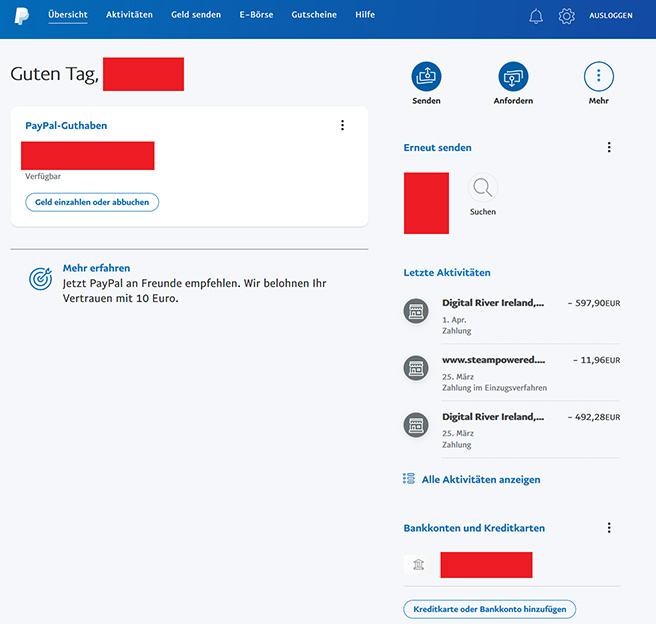The image size is (656, 624).
Task: Open Alle Aktivitäten anzeigen link
Action: point(481,479)
